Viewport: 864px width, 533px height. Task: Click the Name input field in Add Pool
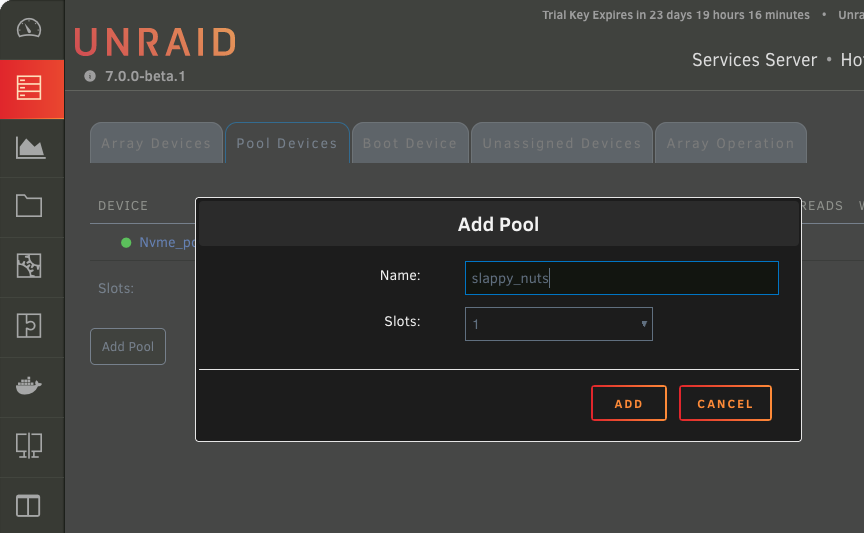pos(622,278)
